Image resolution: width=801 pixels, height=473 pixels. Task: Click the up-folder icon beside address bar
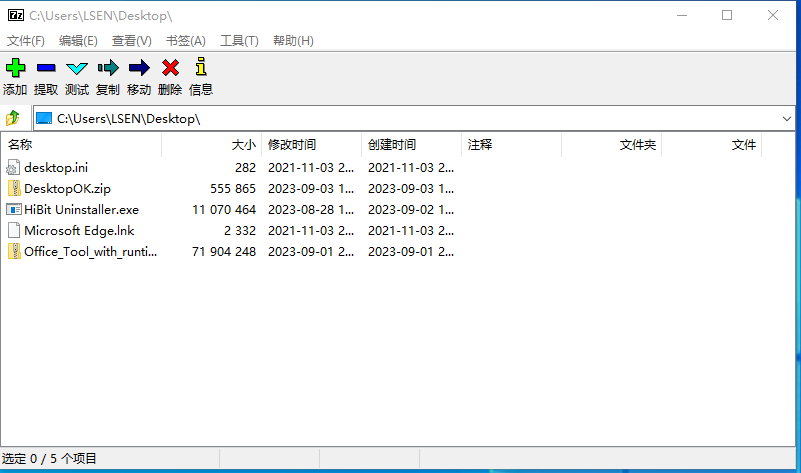tap(13, 119)
